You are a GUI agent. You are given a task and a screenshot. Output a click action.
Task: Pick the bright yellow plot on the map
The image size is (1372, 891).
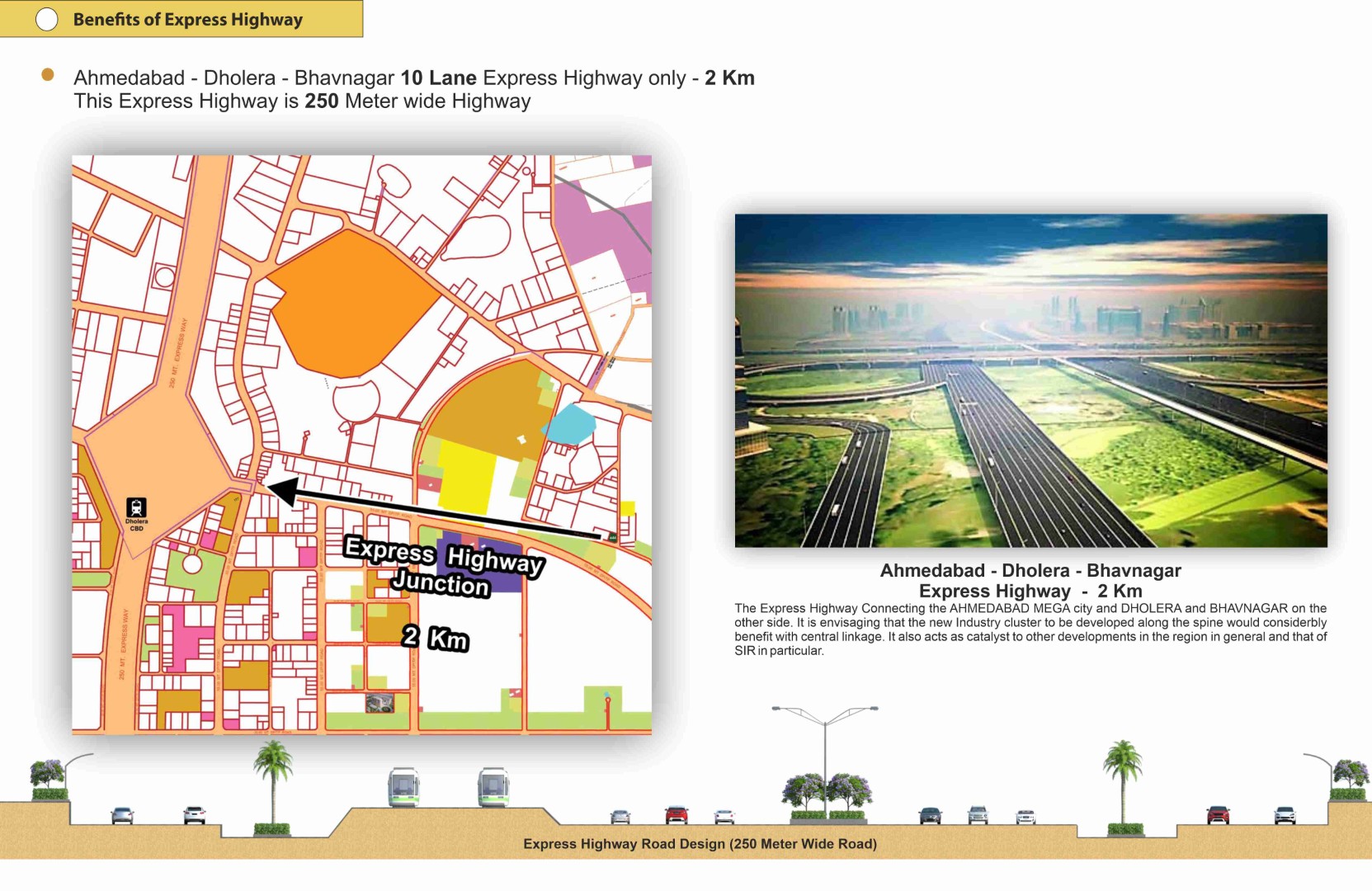click(x=466, y=476)
